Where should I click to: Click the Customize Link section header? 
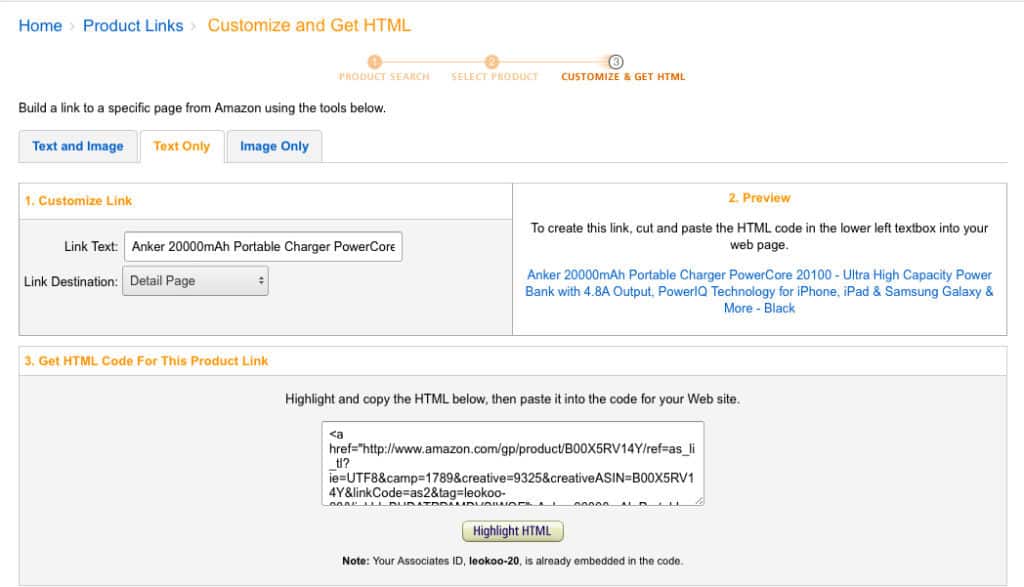click(x=80, y=200)
